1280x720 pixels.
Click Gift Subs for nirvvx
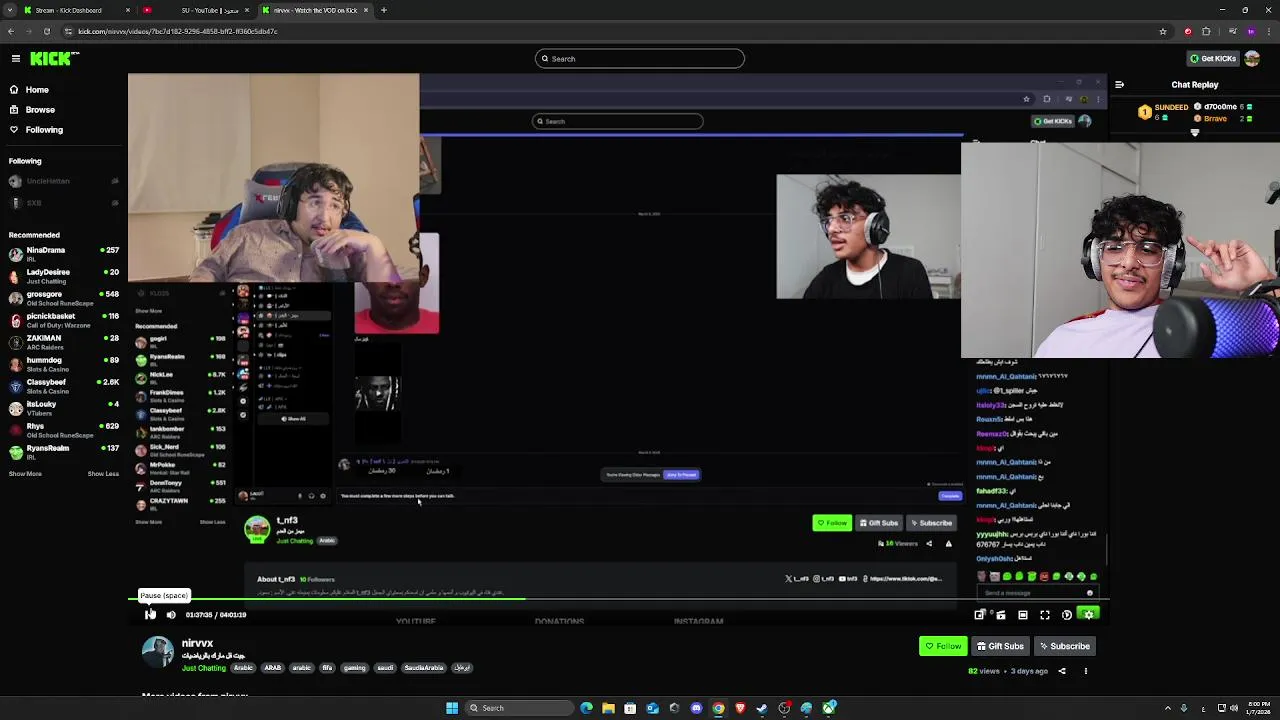1000,646
